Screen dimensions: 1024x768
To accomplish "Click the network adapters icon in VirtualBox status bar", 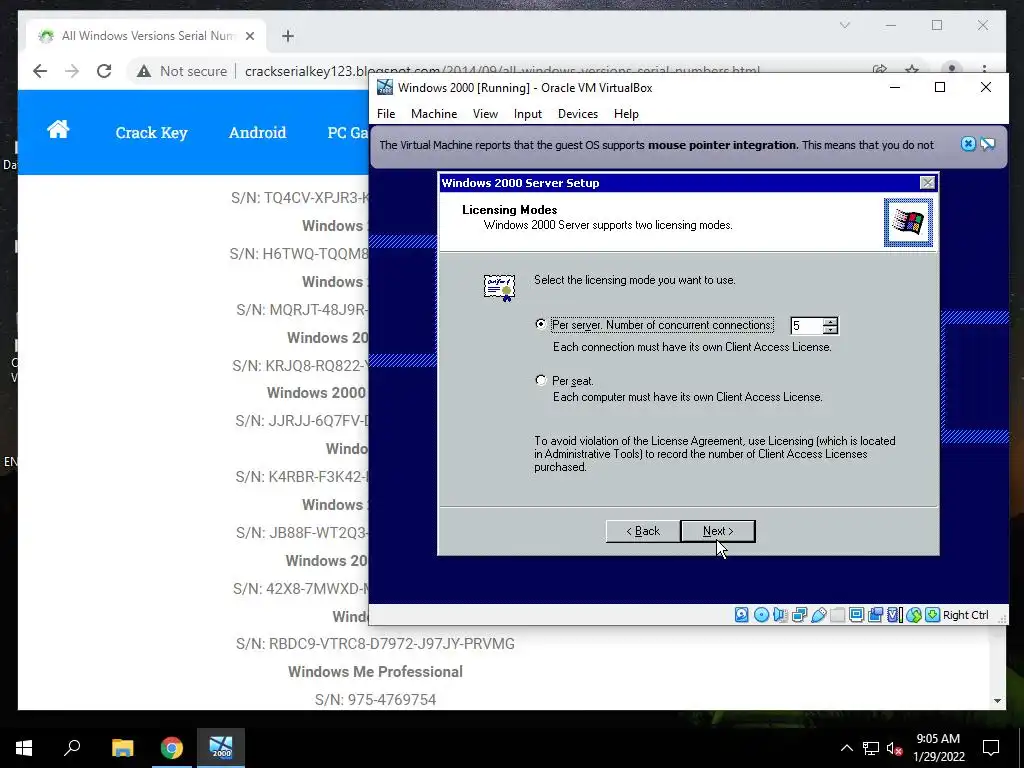I will tap(799, 615).
